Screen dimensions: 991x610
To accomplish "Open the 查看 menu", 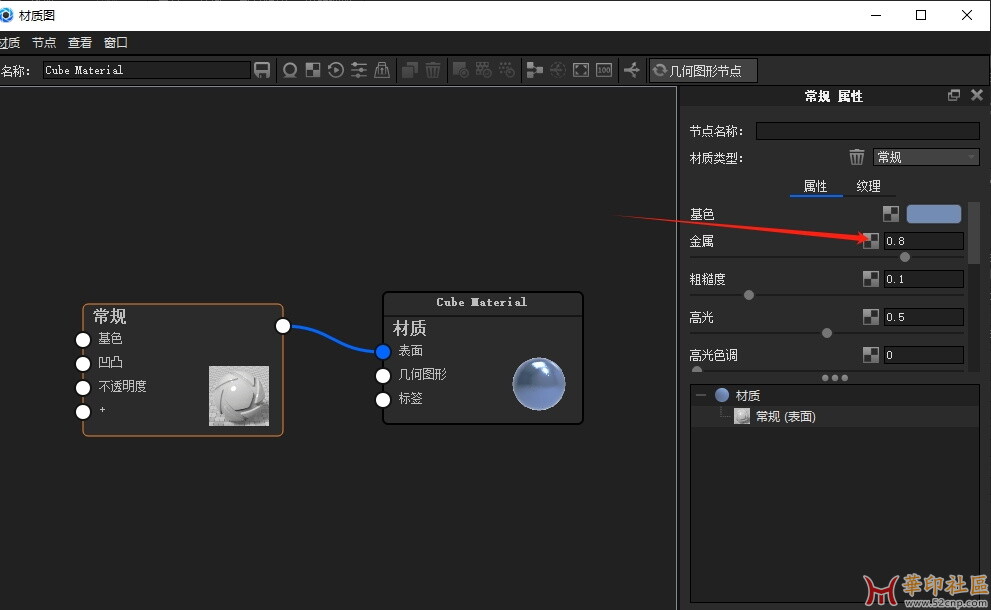I will click(x=80, y=42).
